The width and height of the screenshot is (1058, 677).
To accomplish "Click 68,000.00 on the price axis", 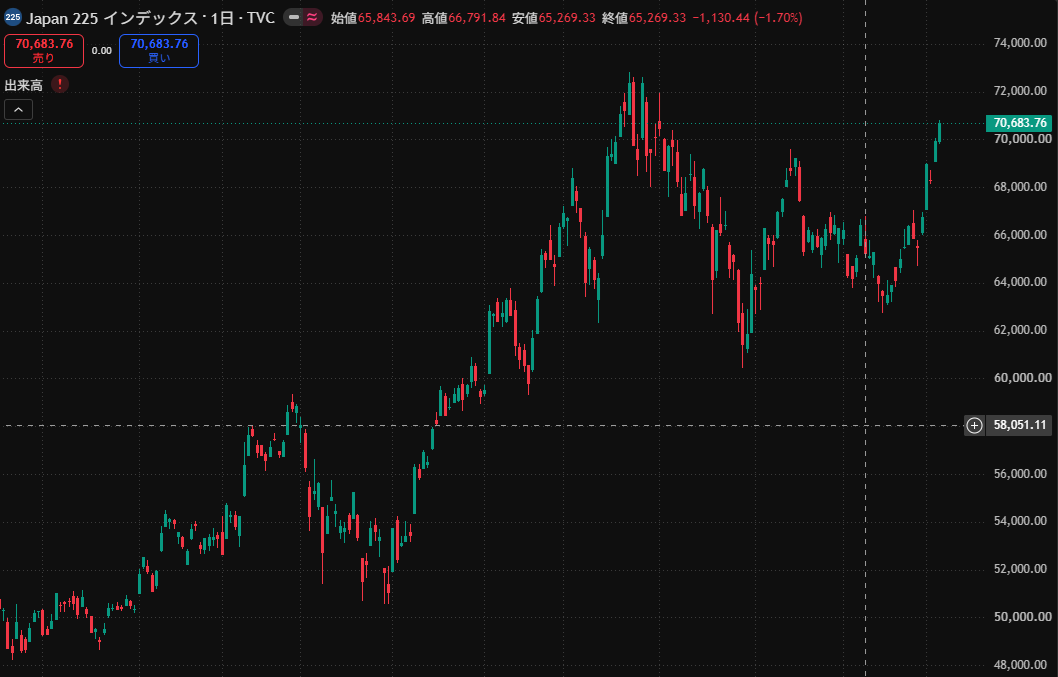I will pyautogui.click(x=1022, y=187).
